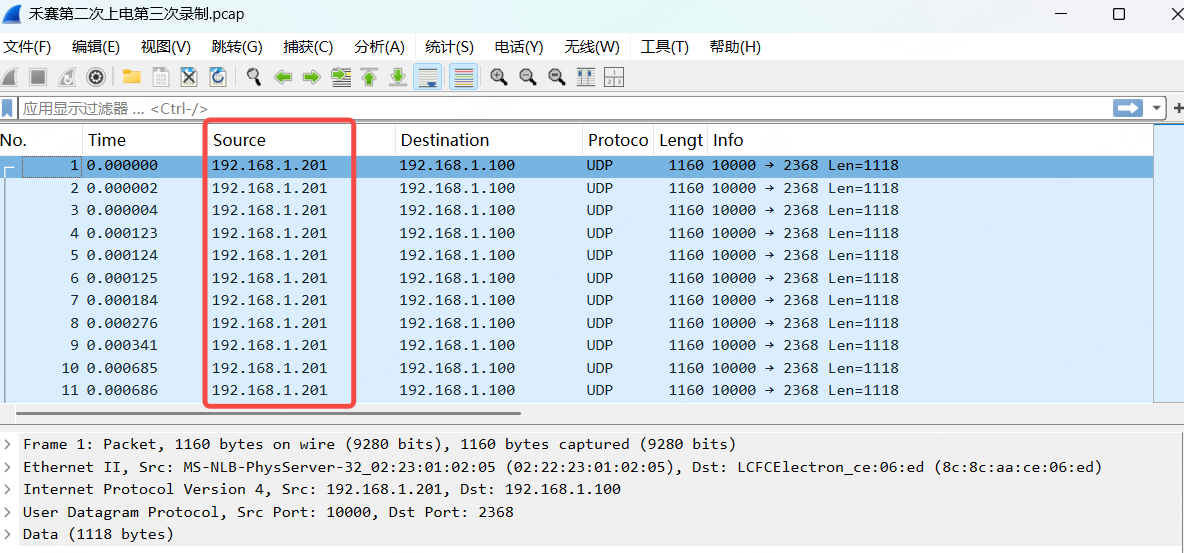Image resolution: width=1184 pixels, height=553 pixels.
Task: Open recent display filters dropdown
Action: tap(1156, 108)
